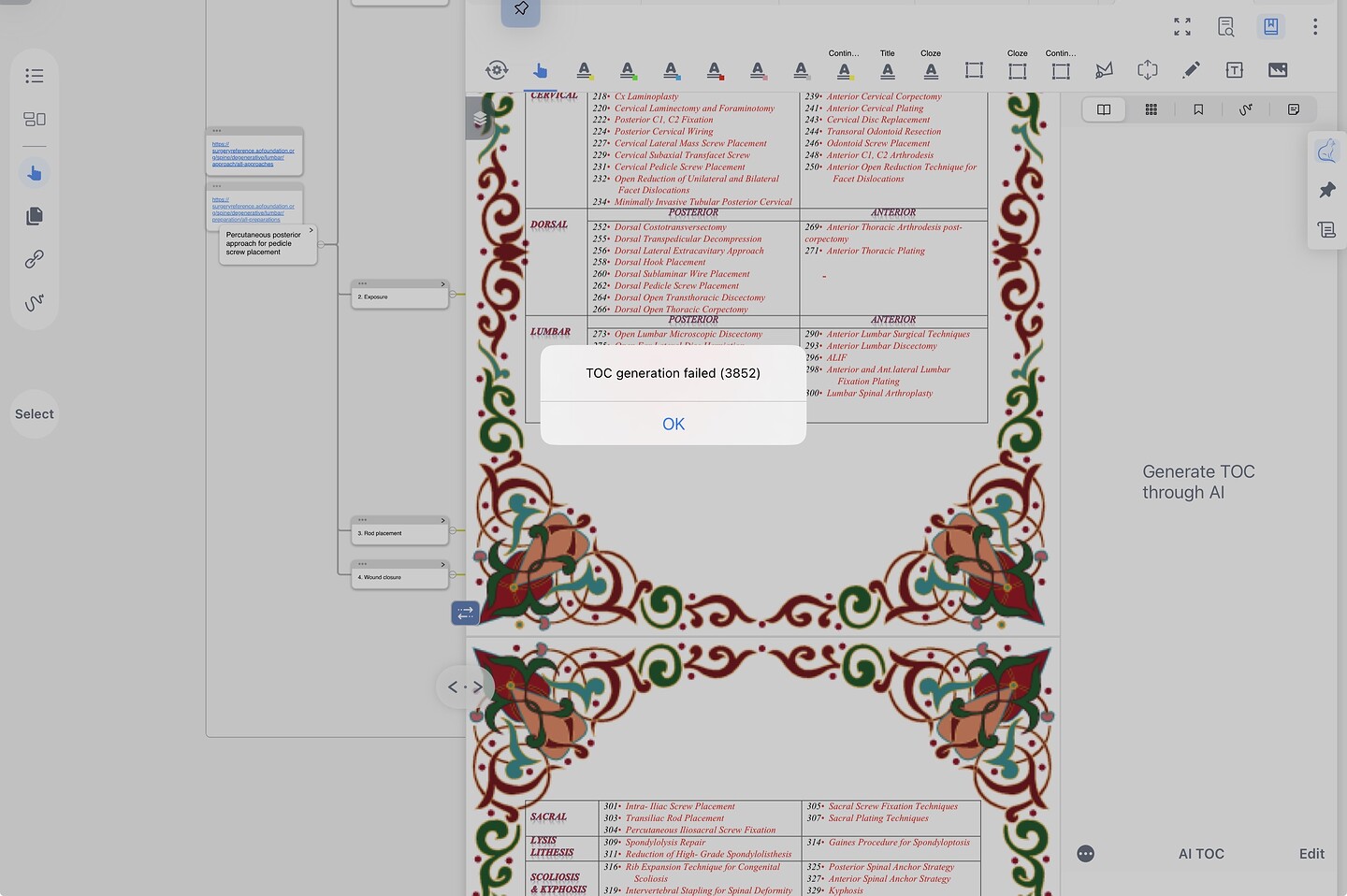Select the unlabeled rectangle excerpt tool
The height and width of the screenshot is (896, 1347).
click(974, 70)
